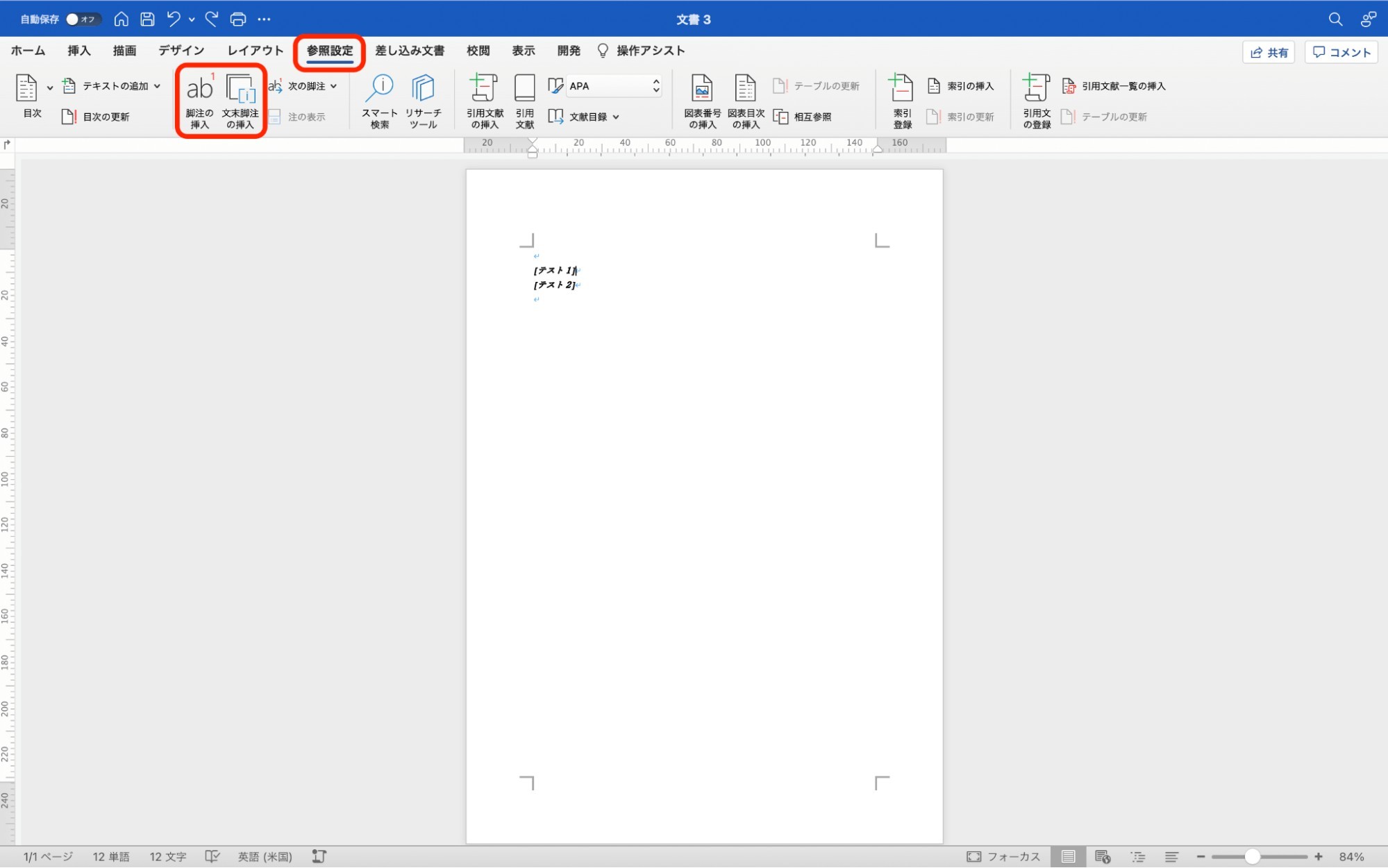Open the 差し込み文書 tab
The width and height of the screenshot is (1388, 868).
point(410,51)
